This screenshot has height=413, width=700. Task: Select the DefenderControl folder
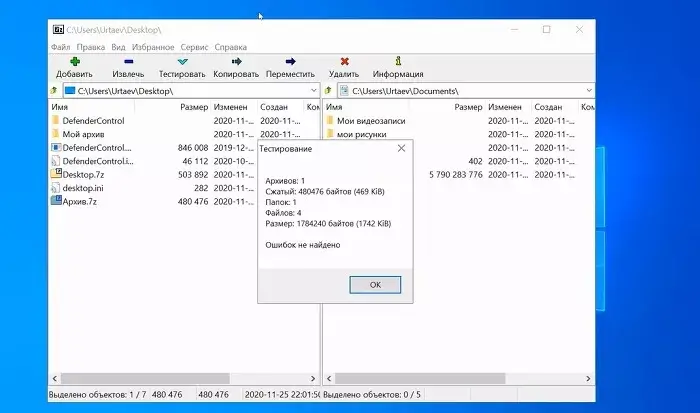click(x=92, y=121)
